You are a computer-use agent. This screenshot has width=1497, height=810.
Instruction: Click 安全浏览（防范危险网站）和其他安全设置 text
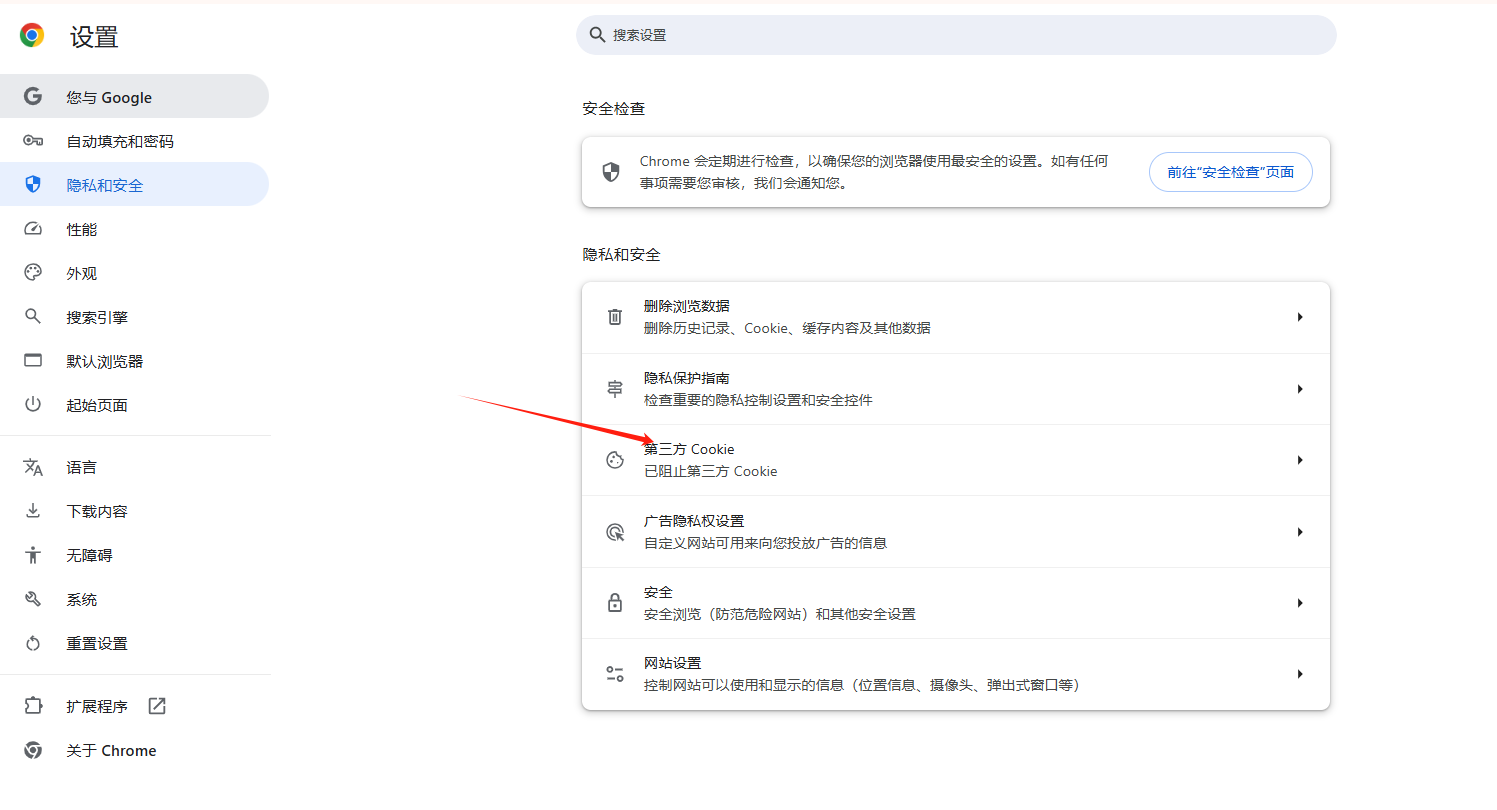tap(780, 614)
